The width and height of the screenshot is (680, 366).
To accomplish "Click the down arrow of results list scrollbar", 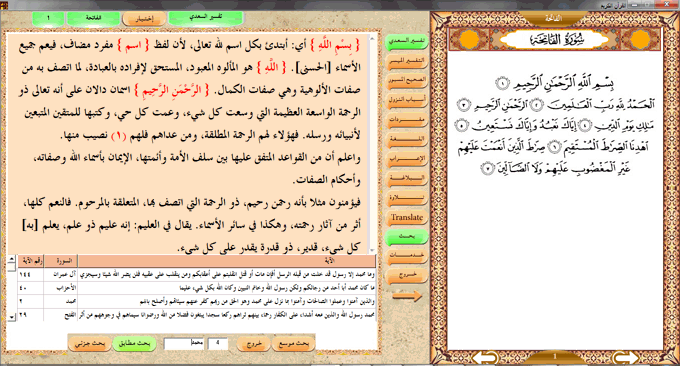I will click(x=12, y=317).
